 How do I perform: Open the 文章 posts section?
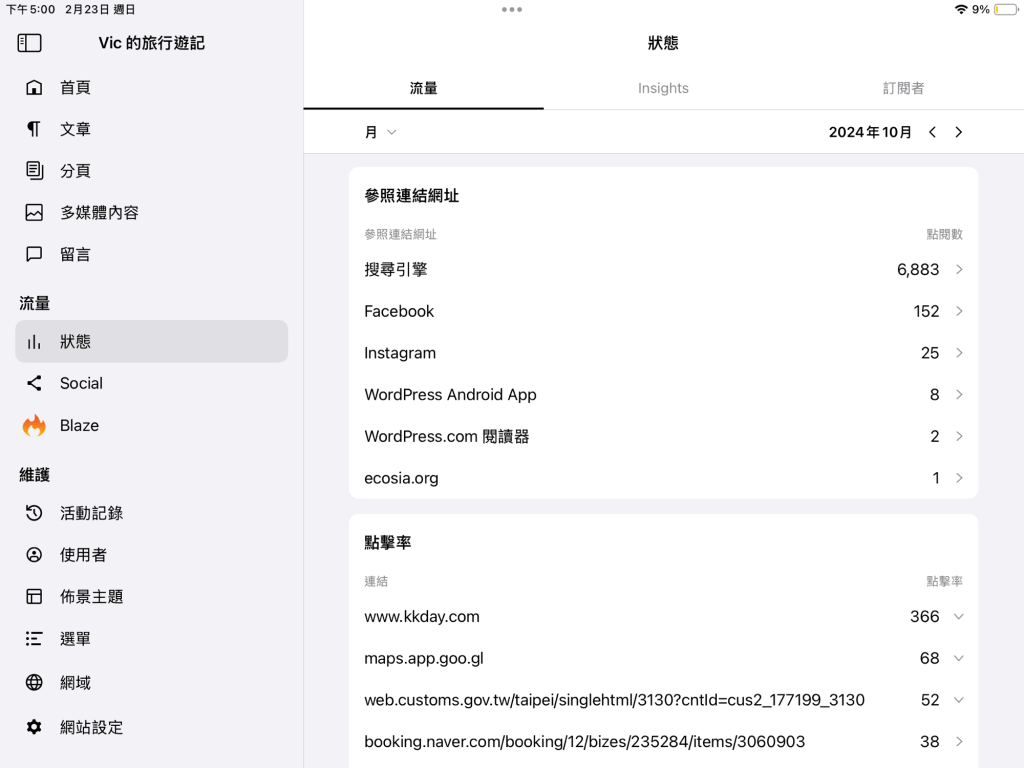pos(75,129)
